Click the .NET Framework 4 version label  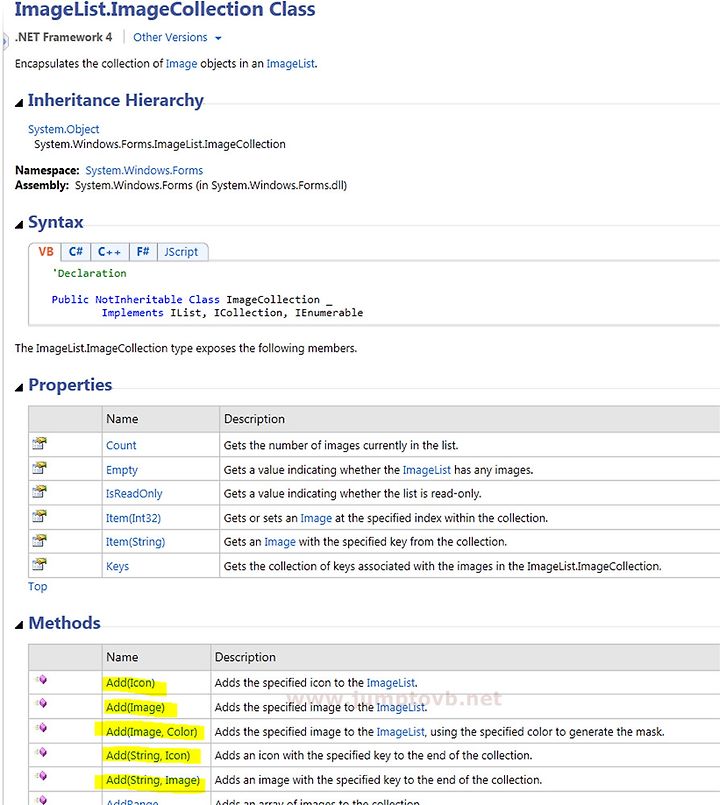coord(64,37)
